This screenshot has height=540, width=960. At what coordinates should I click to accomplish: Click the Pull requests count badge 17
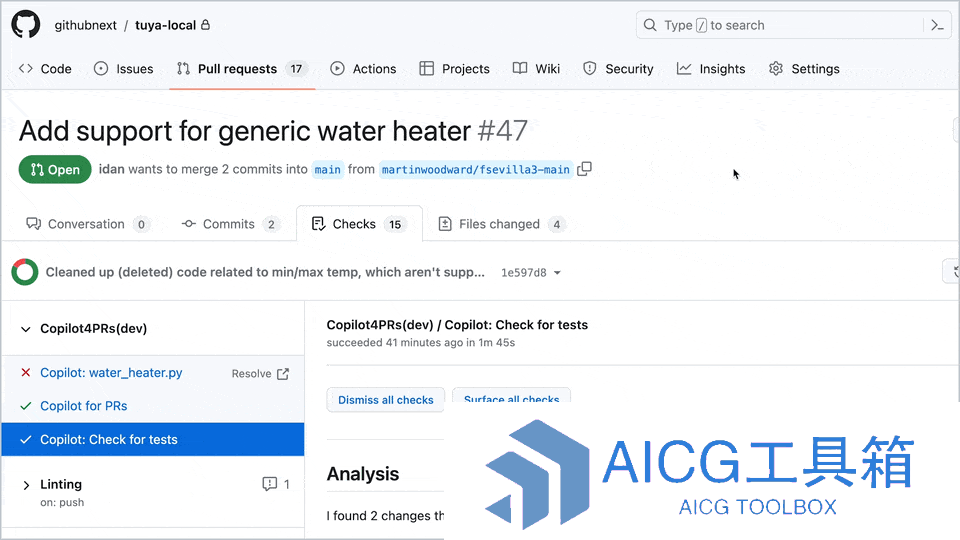pyautogui.click(x=296, y=69)
